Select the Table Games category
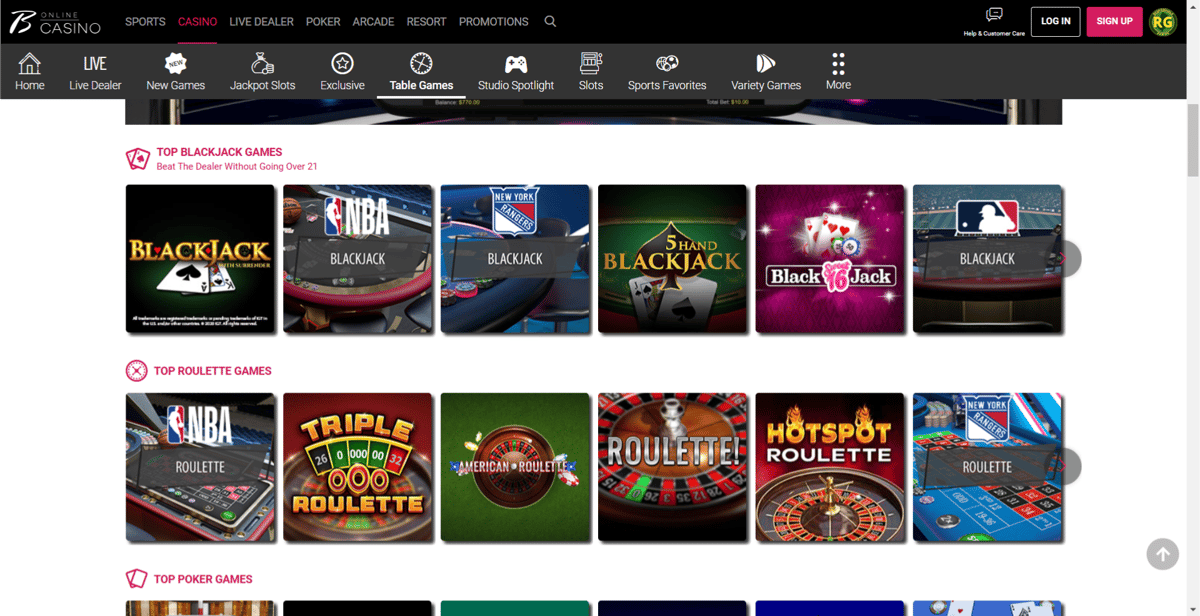1200x616 pixels. tap(421, 72)
